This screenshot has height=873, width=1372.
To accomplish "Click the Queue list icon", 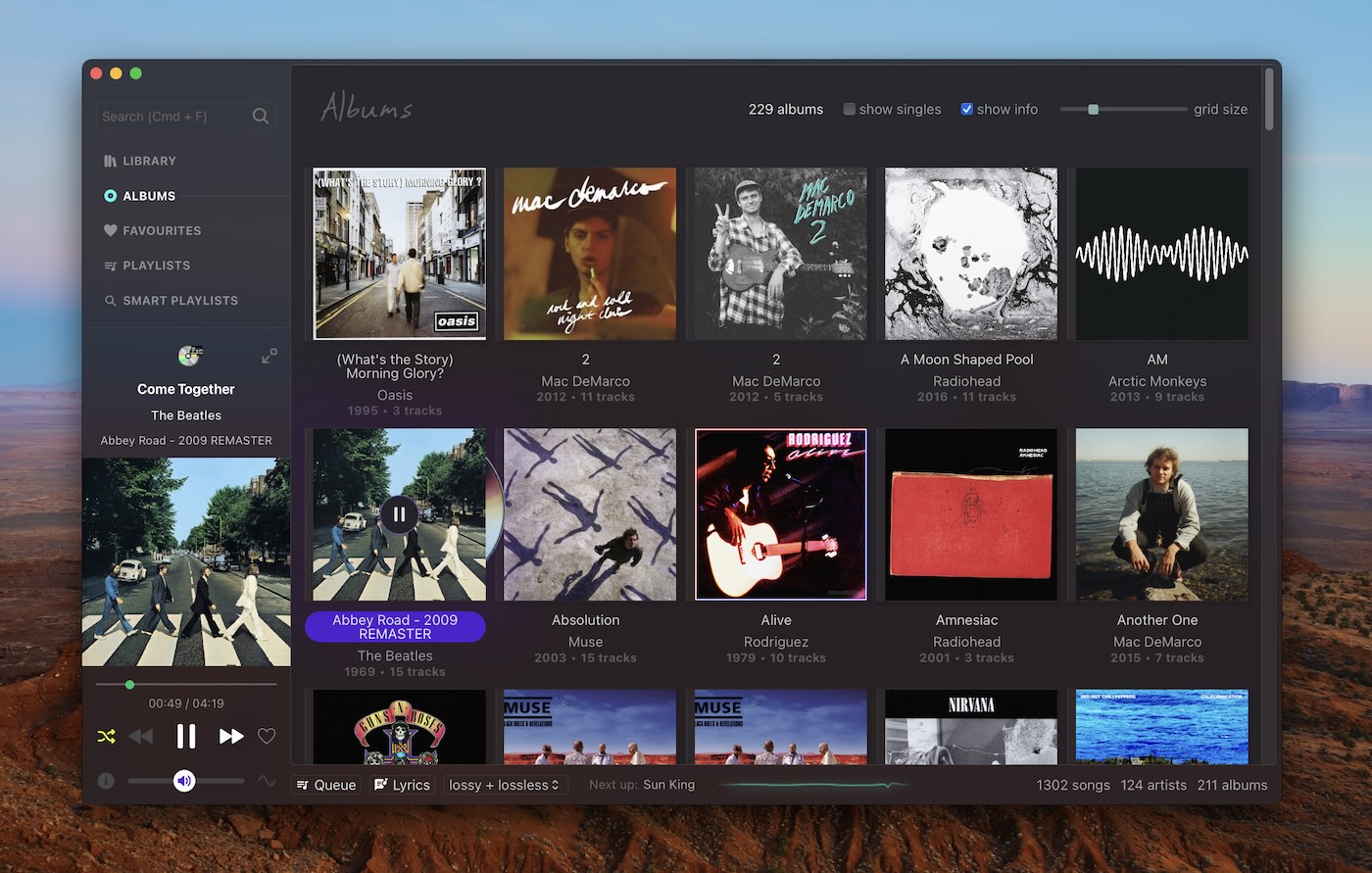I will [x=303, y=785].
